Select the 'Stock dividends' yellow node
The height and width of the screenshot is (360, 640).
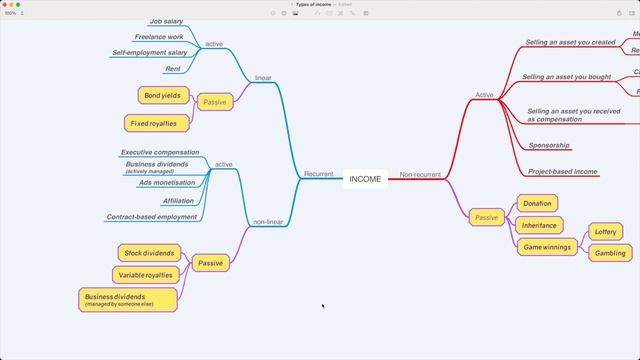coord(149,253)
